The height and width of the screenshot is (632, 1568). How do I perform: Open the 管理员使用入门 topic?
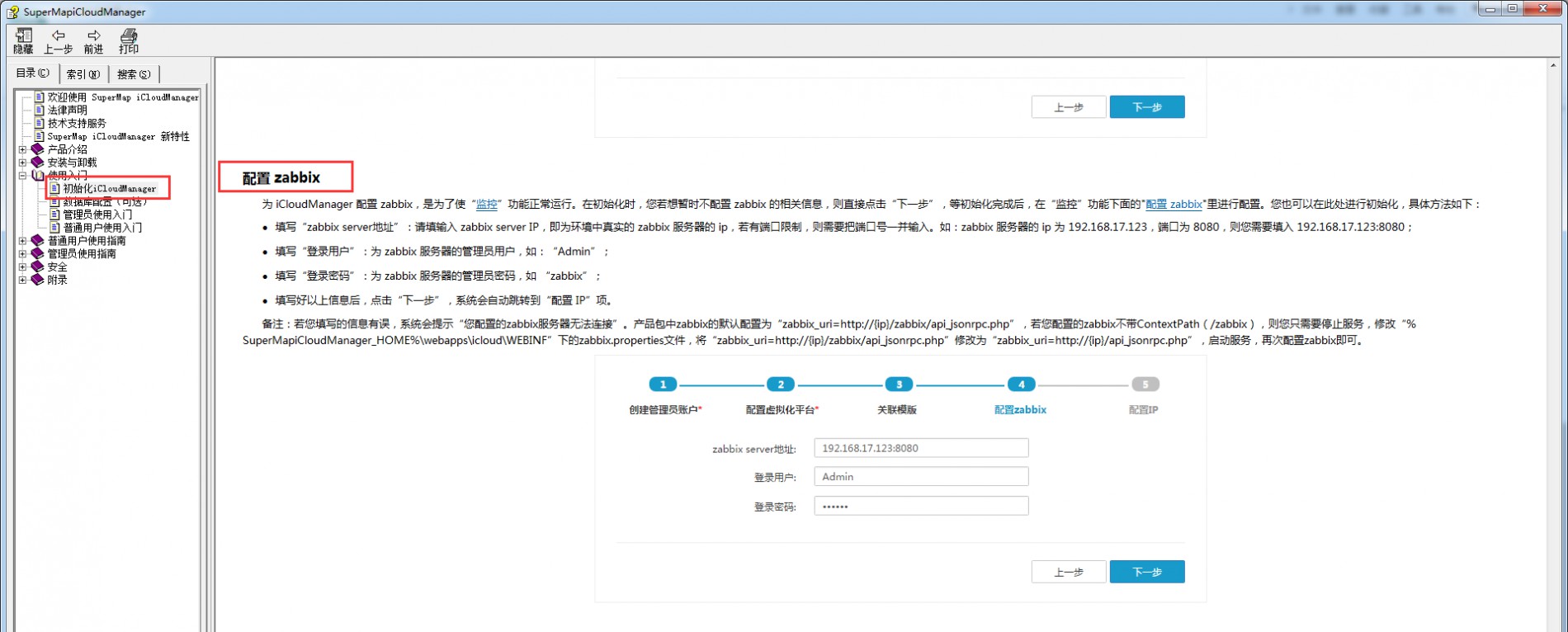coord(97,215)
